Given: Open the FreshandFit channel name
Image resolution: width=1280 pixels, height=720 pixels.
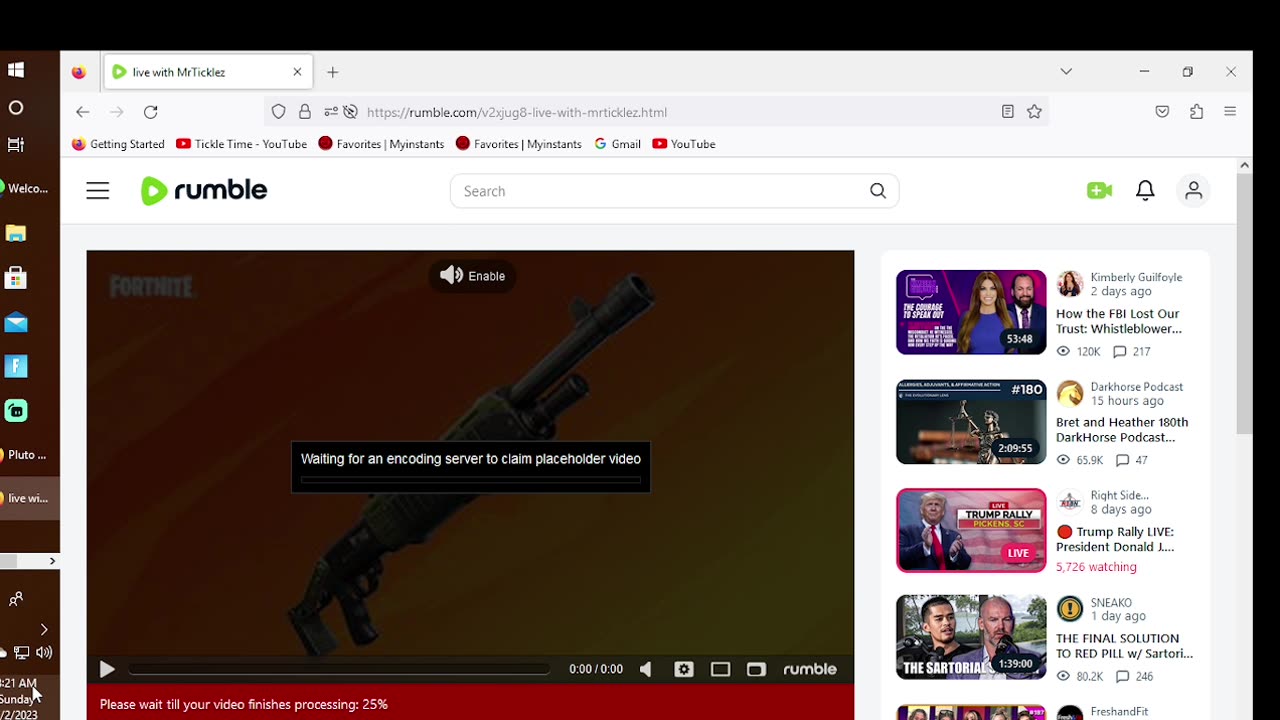Looking at the screenshot, I should coord(1119,712).
